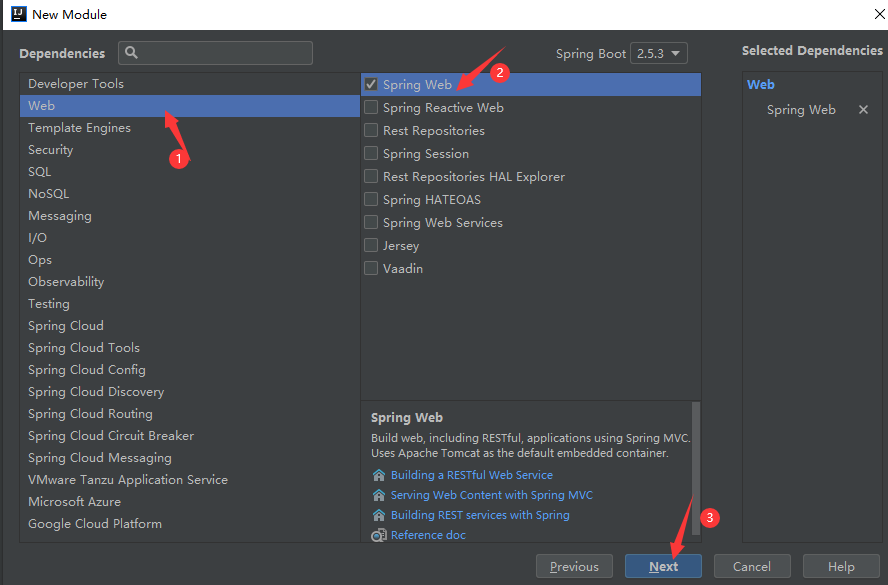Check the Spring HATEOAS checkbox

[371, 199]
